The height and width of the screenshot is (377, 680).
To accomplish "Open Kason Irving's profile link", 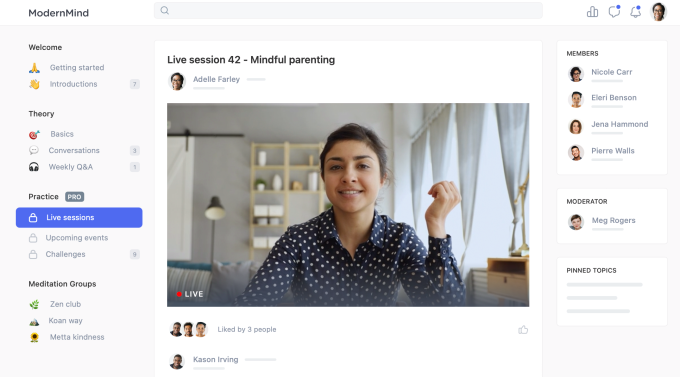I will 216,359.
